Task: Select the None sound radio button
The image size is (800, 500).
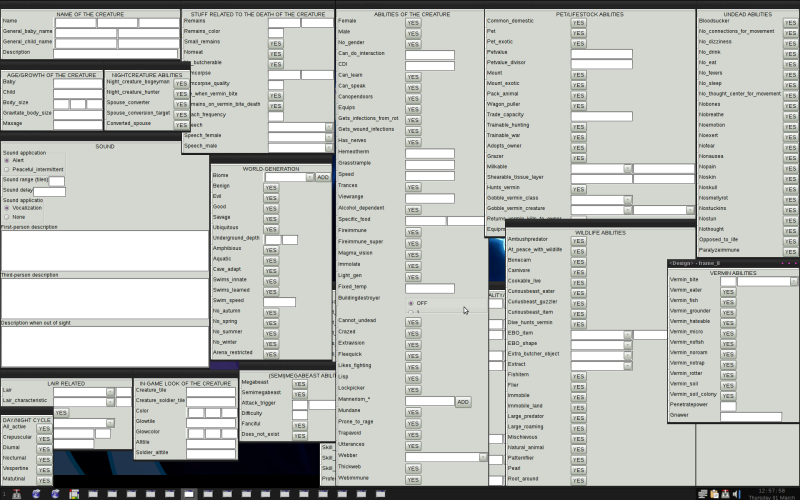Action: coord(7,217)
